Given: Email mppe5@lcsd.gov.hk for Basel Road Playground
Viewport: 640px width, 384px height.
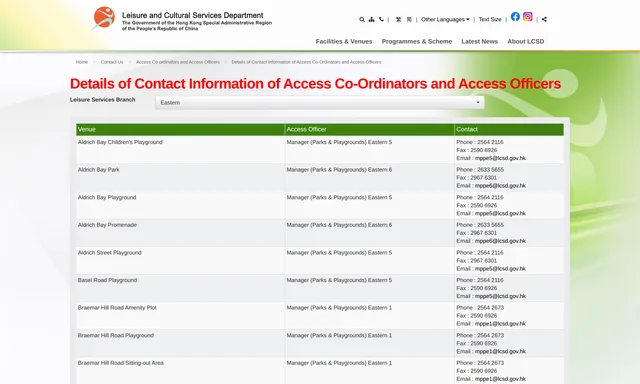Looking at the screenshot, I should (x=500, y=296).
